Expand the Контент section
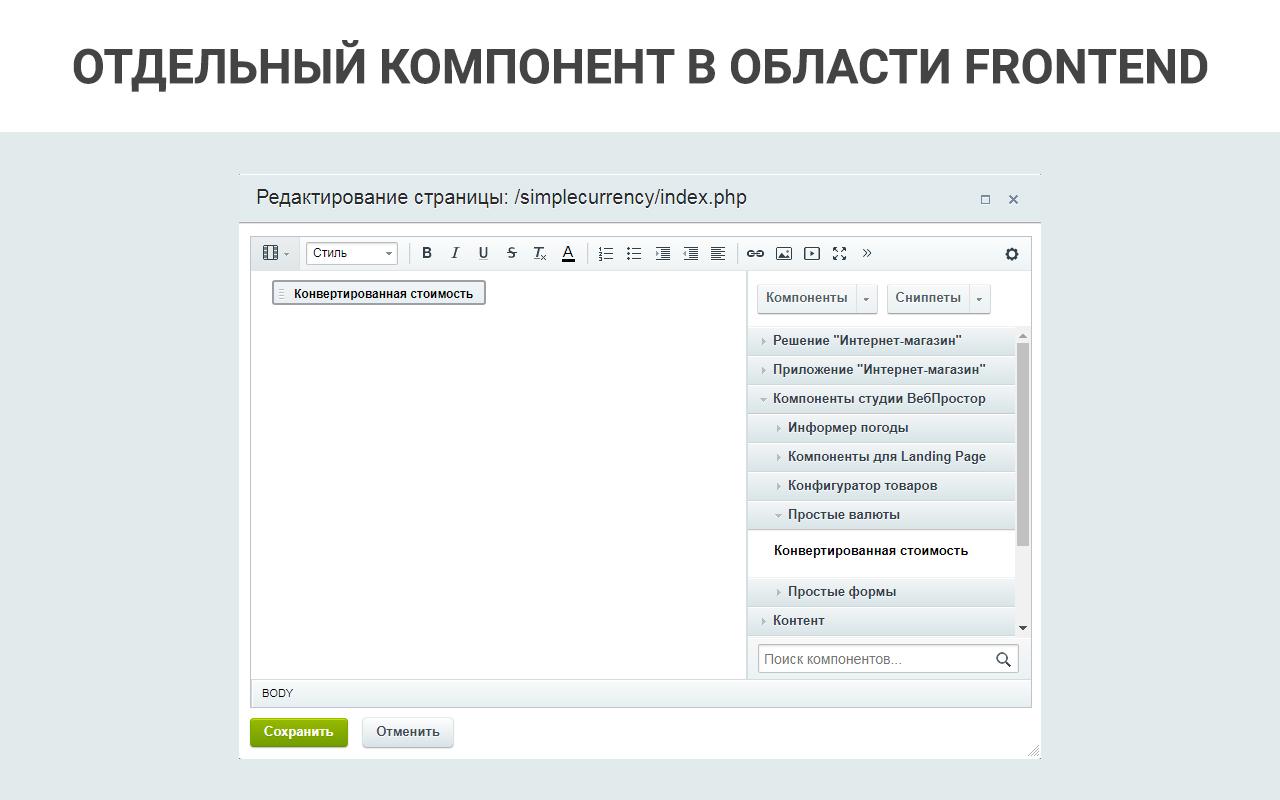This screenshot has height=800, width=1280. tap(881, 621)
